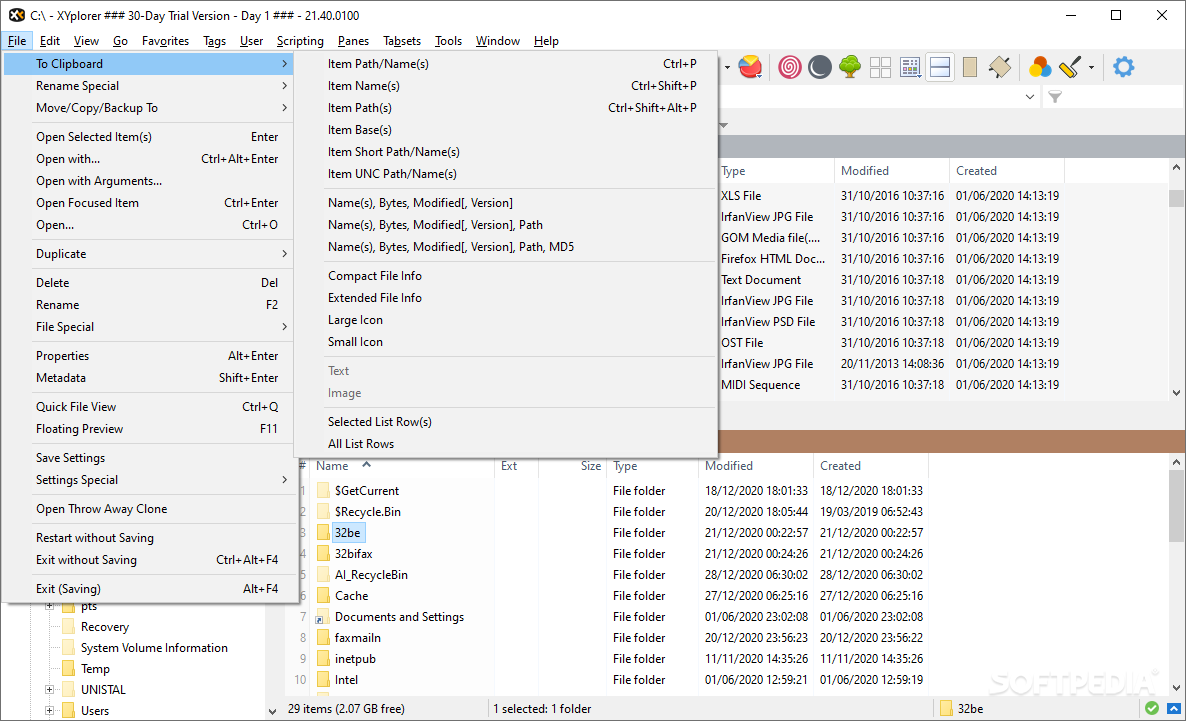Click the green checkmark status icon
This screenshot has height=721, width=1186.
point(1151,709)
